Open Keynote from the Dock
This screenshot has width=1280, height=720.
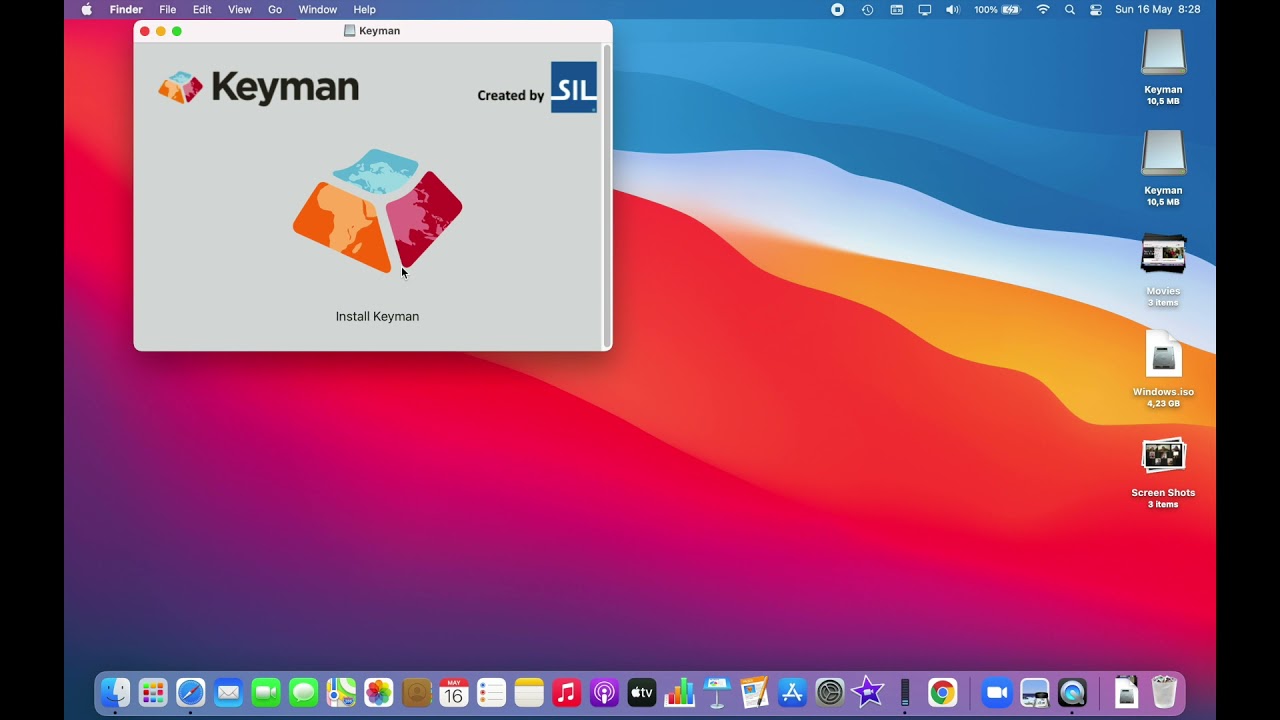tap(717, 692)
